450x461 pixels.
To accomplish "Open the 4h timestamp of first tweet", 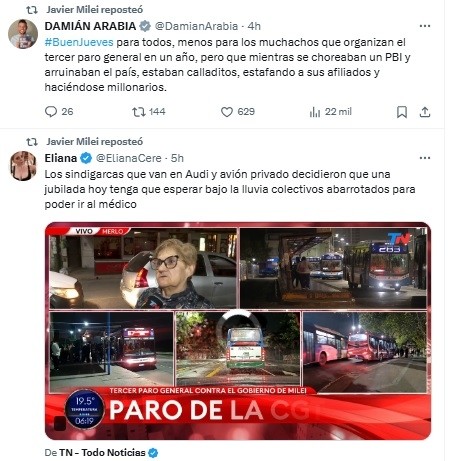I will [x=254, y=26].
